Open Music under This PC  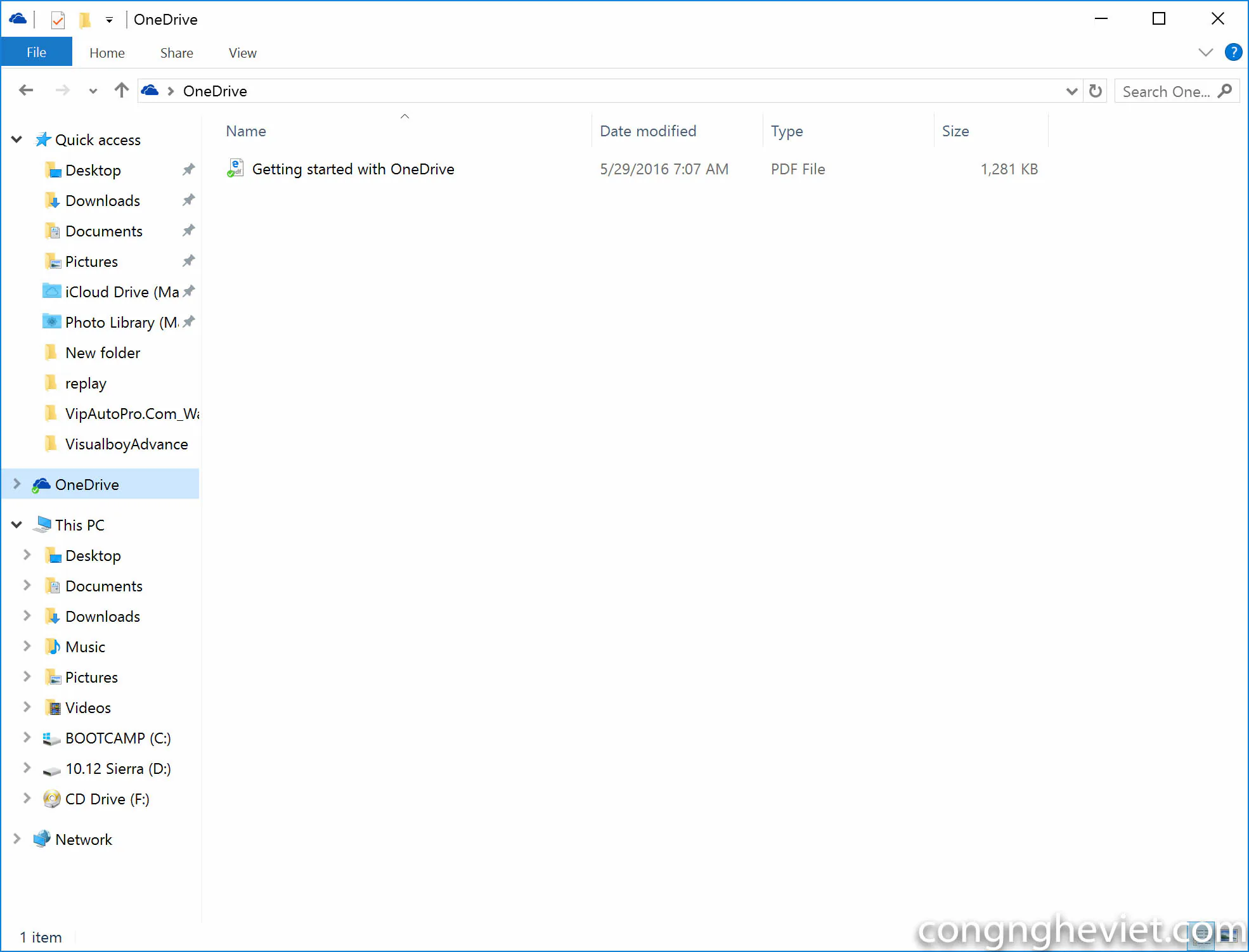click(x=86, y=647)
